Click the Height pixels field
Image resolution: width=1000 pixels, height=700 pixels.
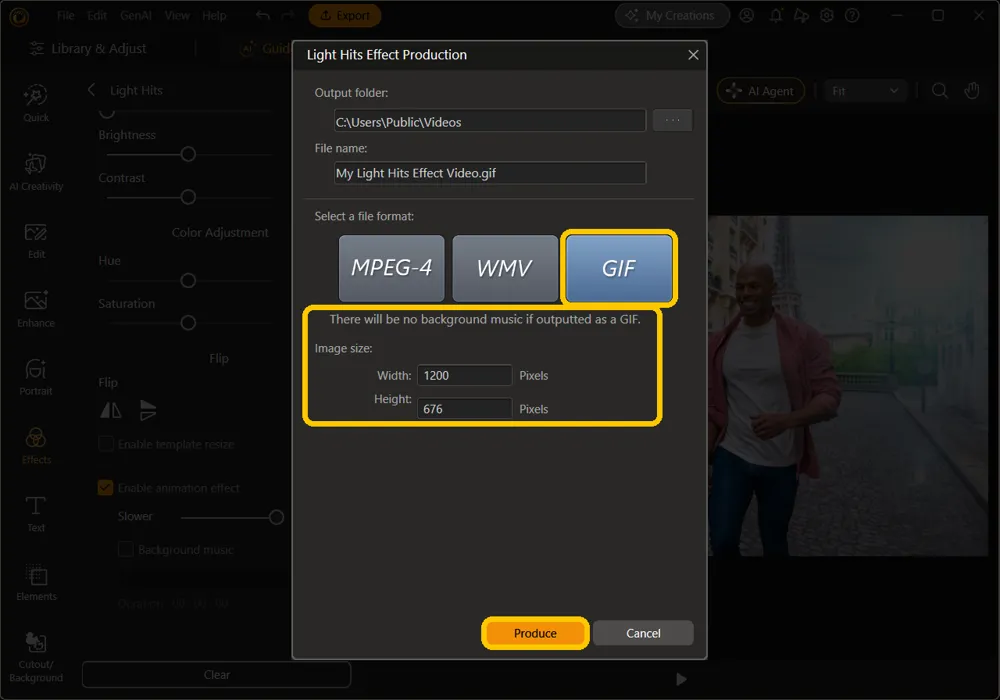pos(464,409)
